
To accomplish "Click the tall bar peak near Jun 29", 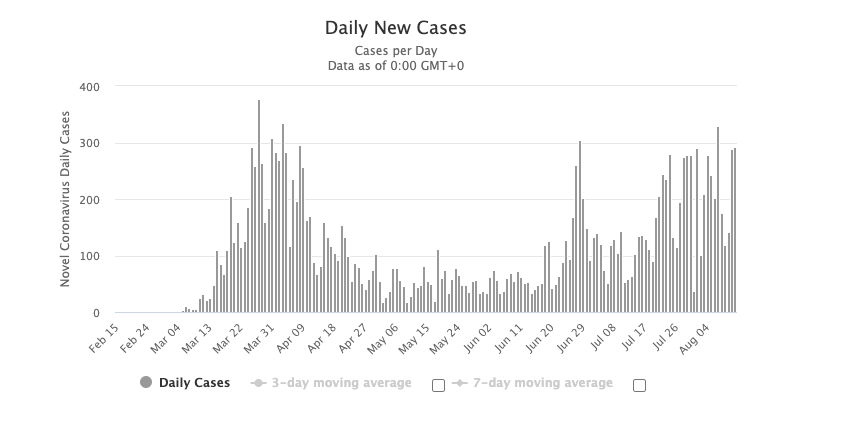I will coord(580,227).
